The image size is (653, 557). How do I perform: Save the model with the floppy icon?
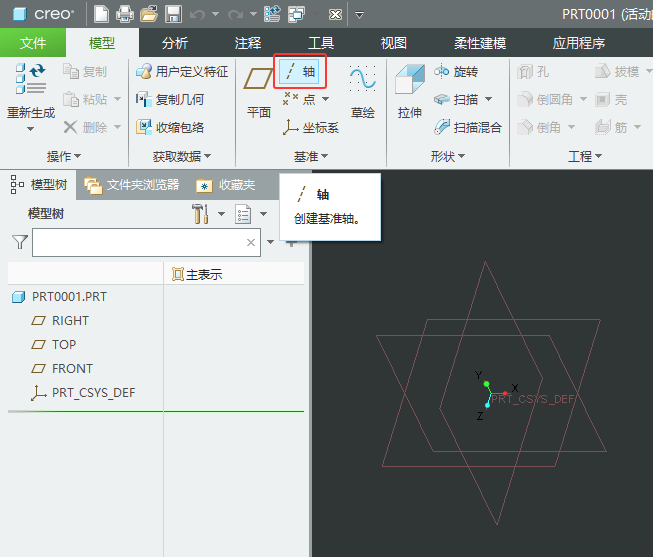click(x=173, y=15)
